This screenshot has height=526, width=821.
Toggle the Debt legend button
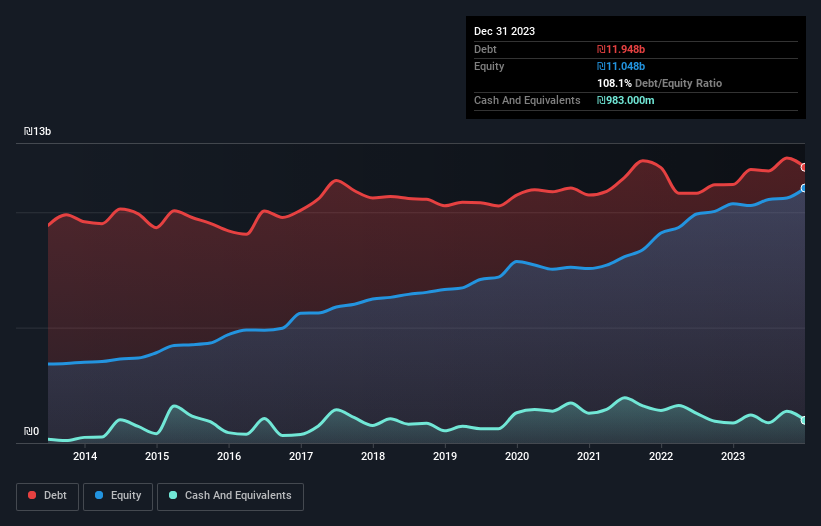pos(48,496)
